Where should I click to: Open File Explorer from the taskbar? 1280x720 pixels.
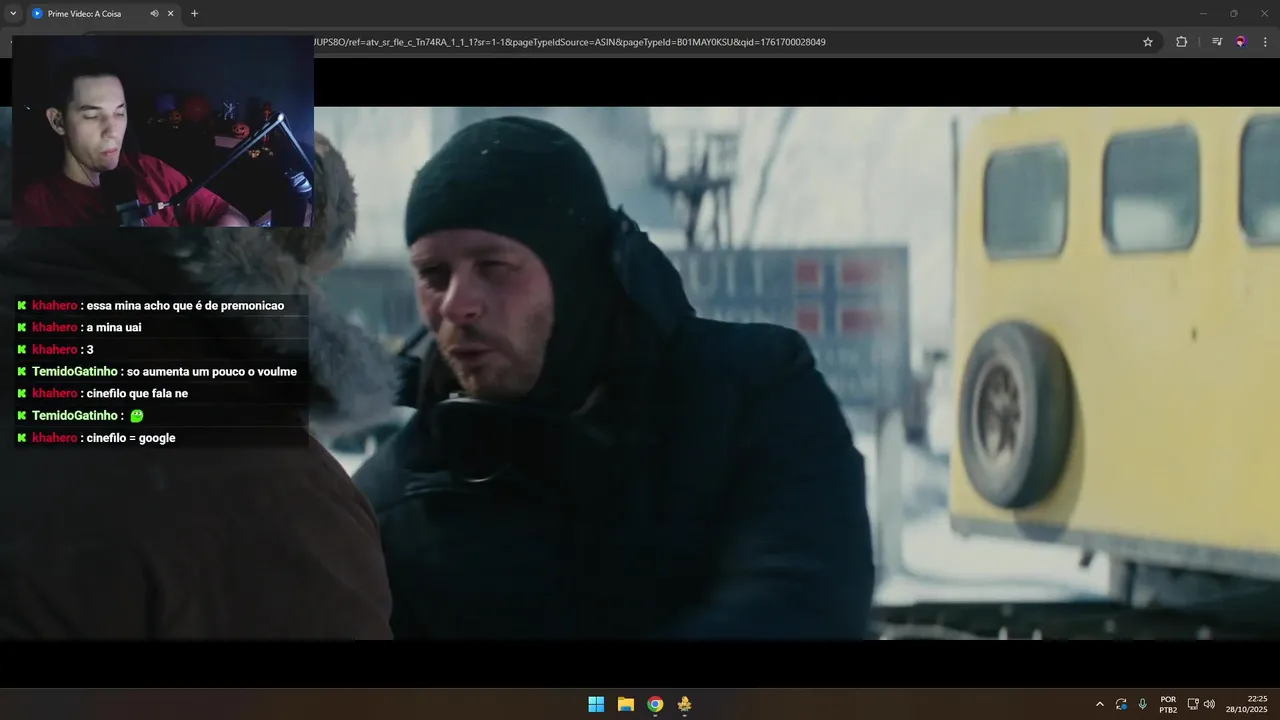click(626, 704)
